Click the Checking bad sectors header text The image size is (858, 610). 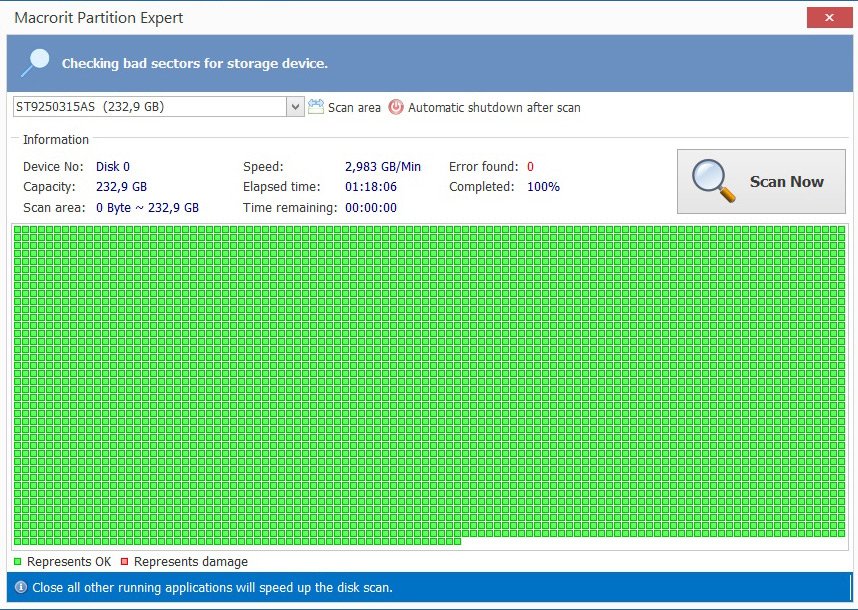tap(195, 63)
